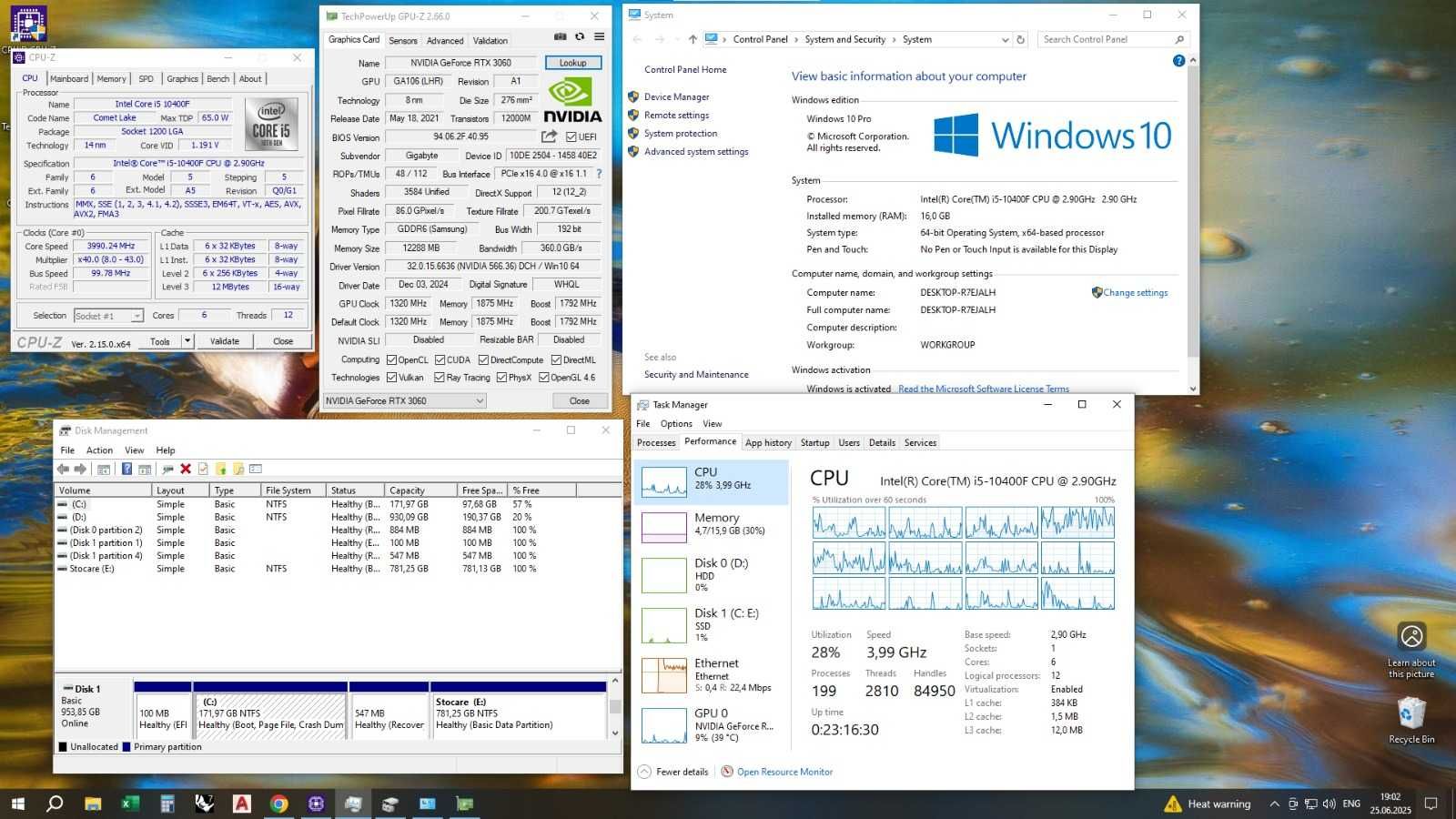
Task: Click the Change settings link in System window
Action: 1135,293
